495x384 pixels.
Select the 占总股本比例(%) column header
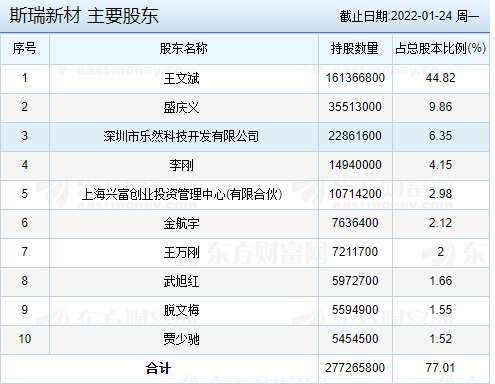(x=440, y=48)
